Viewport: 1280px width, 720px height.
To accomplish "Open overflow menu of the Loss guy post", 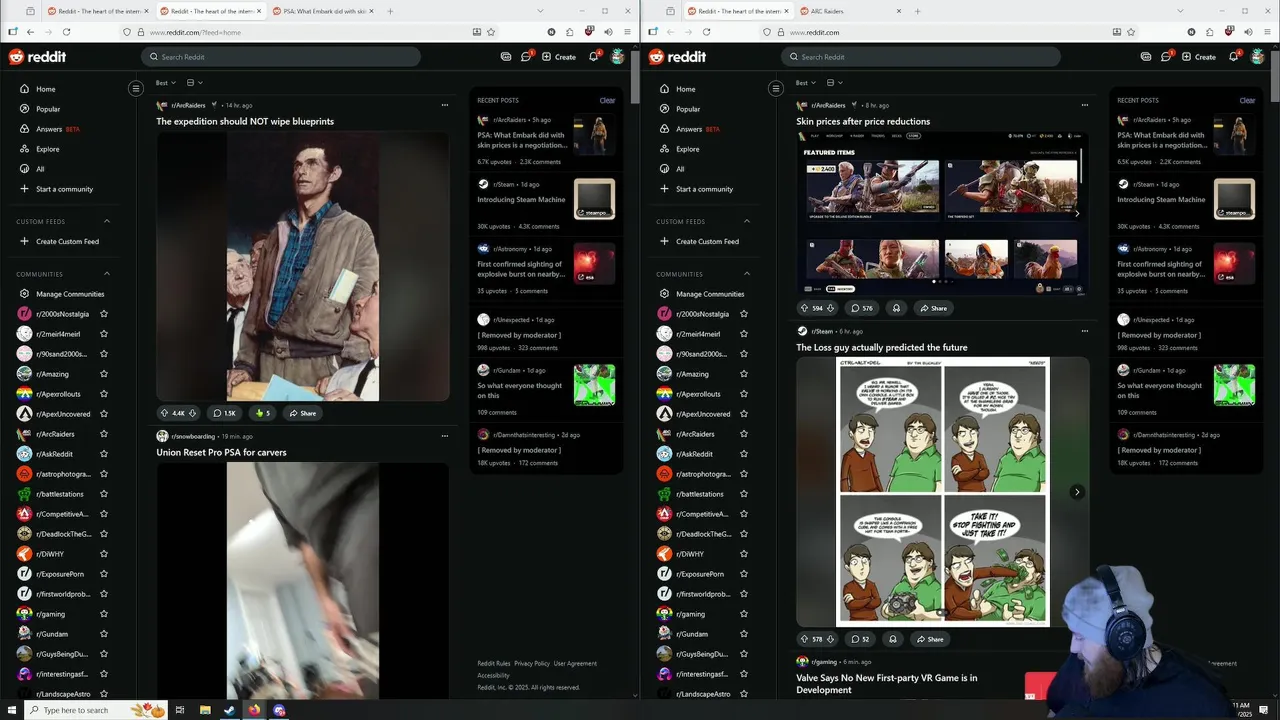I will [1085, 331].
